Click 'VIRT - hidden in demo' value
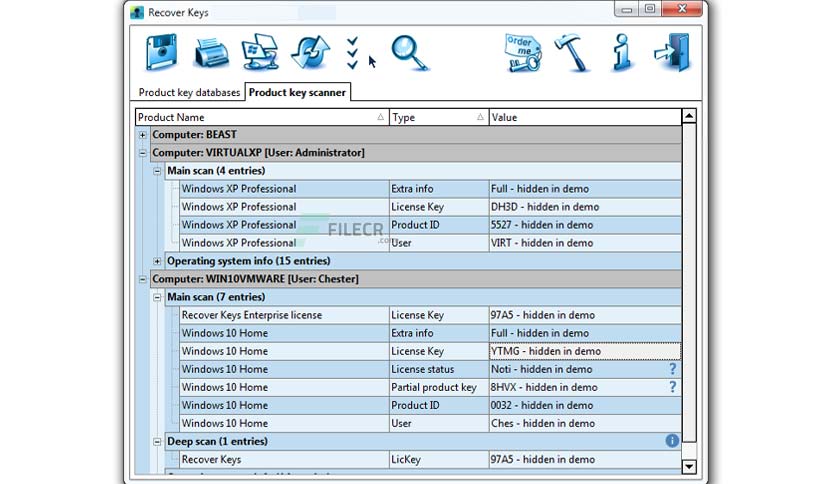Viewport: 836px width, 484px height. click(542, 243)
